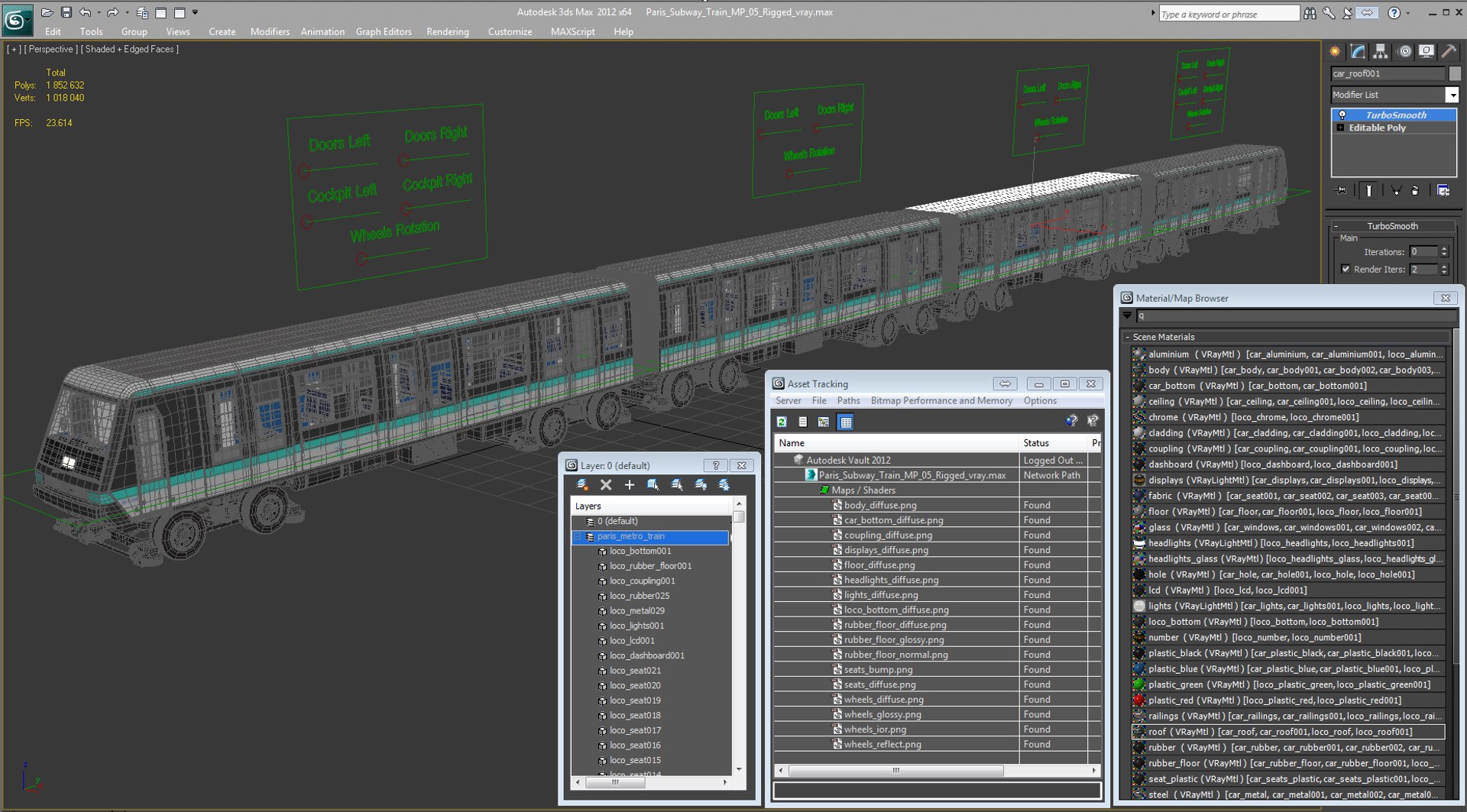Open the Modifier List dropdown
The image size is (1467, 812).
pos(1452,95)
